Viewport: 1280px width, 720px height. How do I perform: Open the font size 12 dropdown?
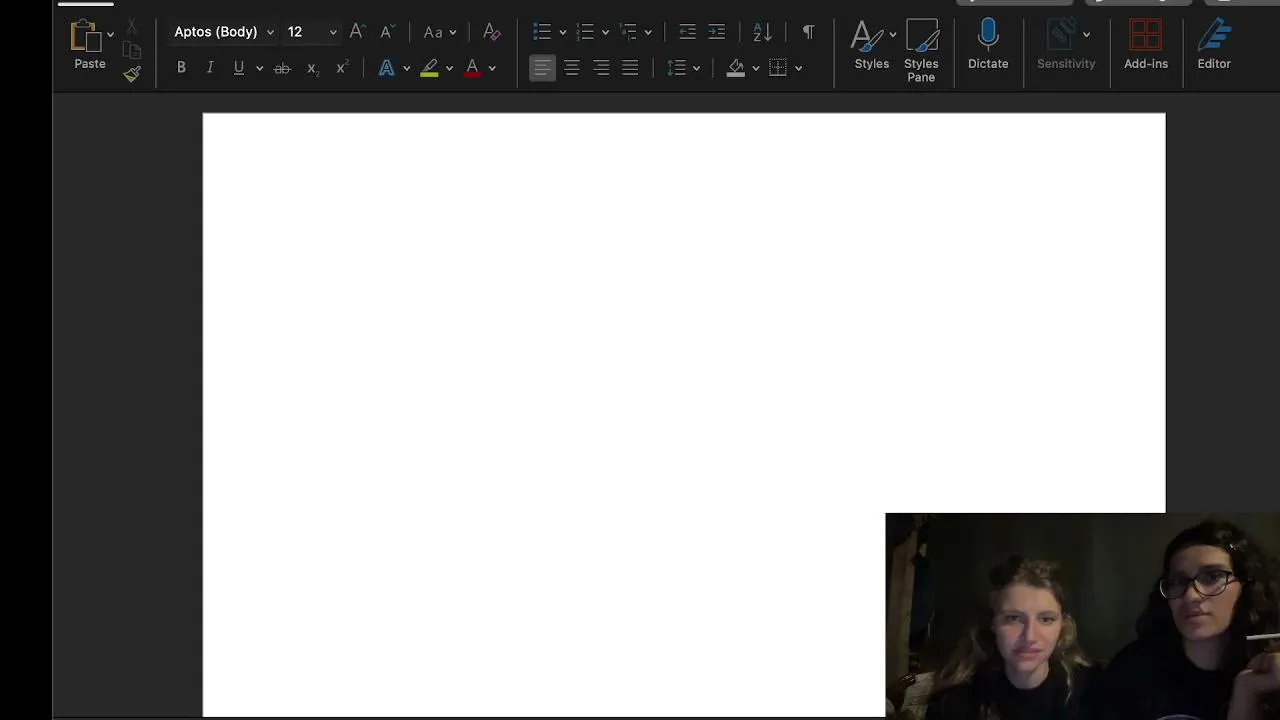click(x=333, y=32)
